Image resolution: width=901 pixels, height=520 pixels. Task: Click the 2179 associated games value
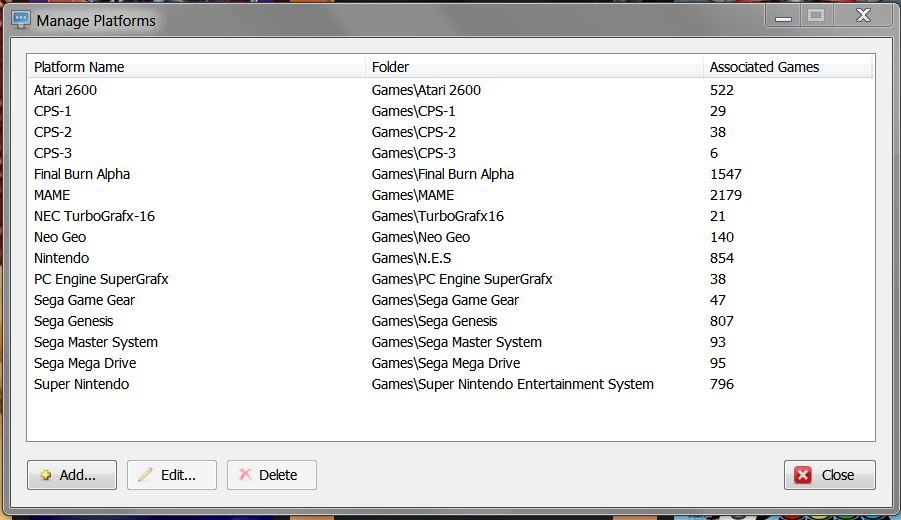726,195
